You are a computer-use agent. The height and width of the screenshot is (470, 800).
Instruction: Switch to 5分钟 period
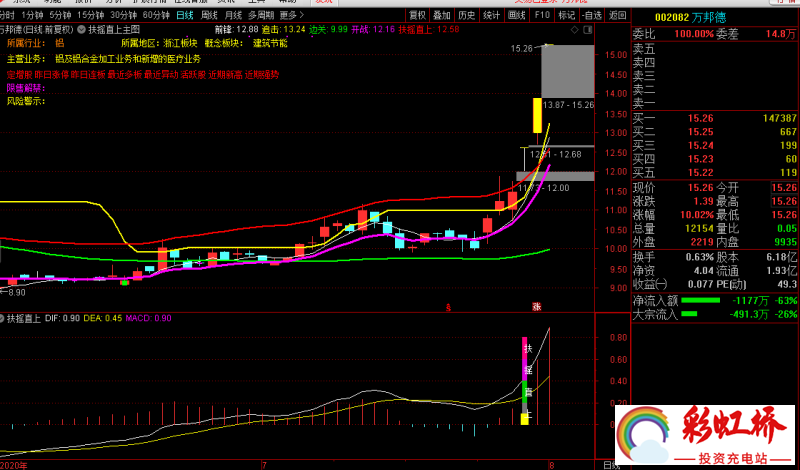click(60, 15)
